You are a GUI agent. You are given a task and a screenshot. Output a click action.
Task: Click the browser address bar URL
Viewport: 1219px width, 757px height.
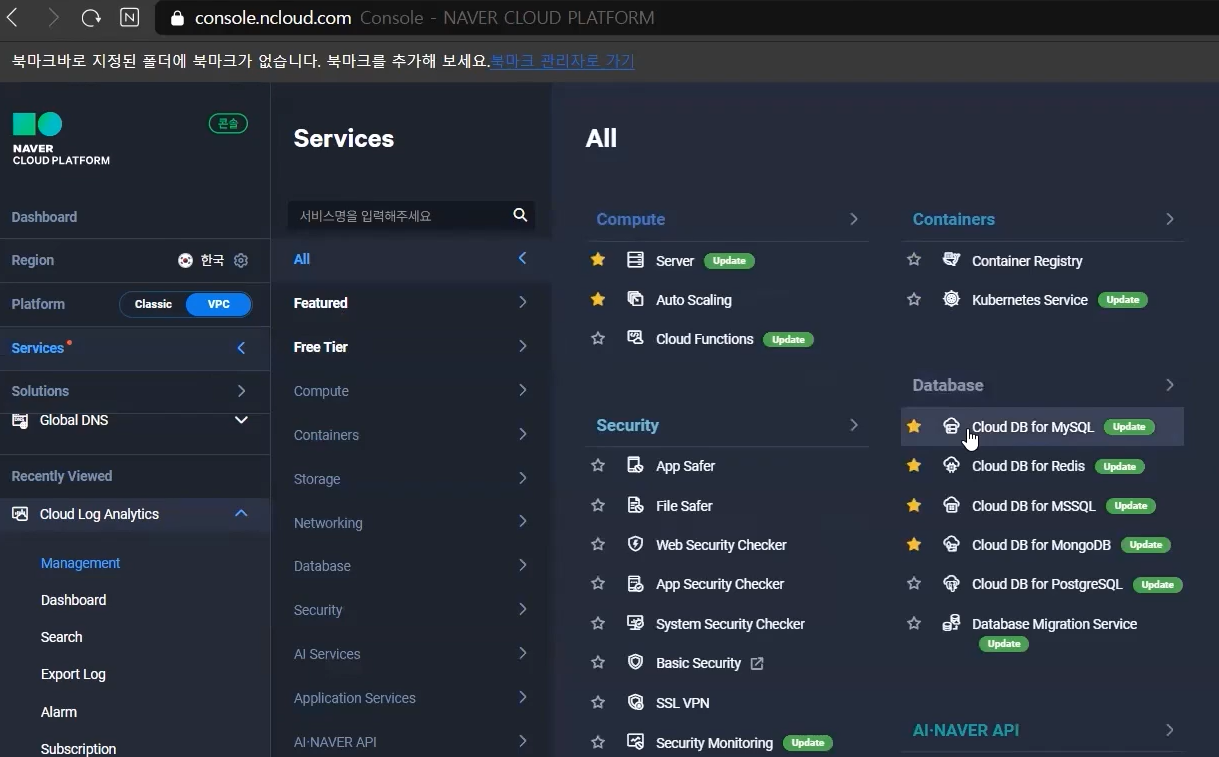click(x=273, y=18)
